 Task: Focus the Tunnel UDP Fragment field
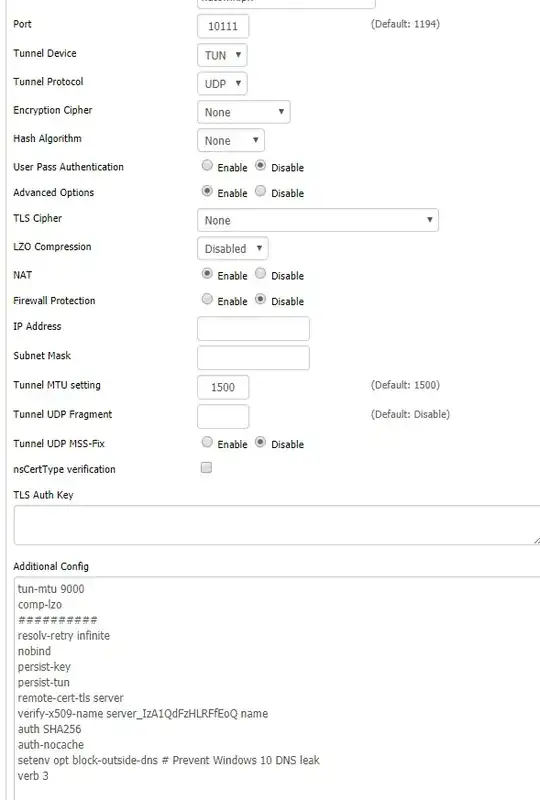tap(223, 416)
